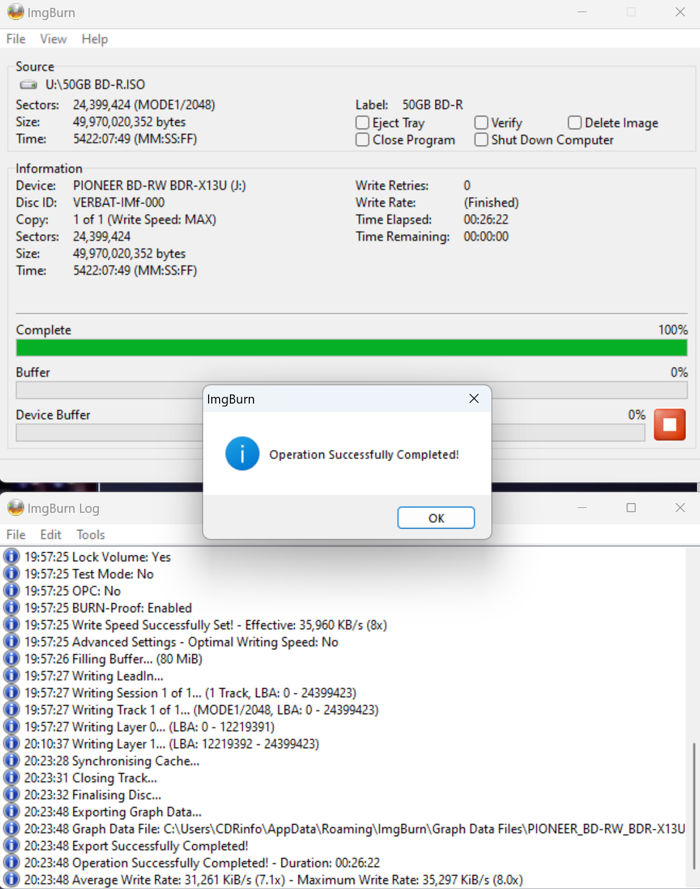This screenshot has height=889, width=700.
Task: Click the green Complete progress bar
Action: click(351, 348)
